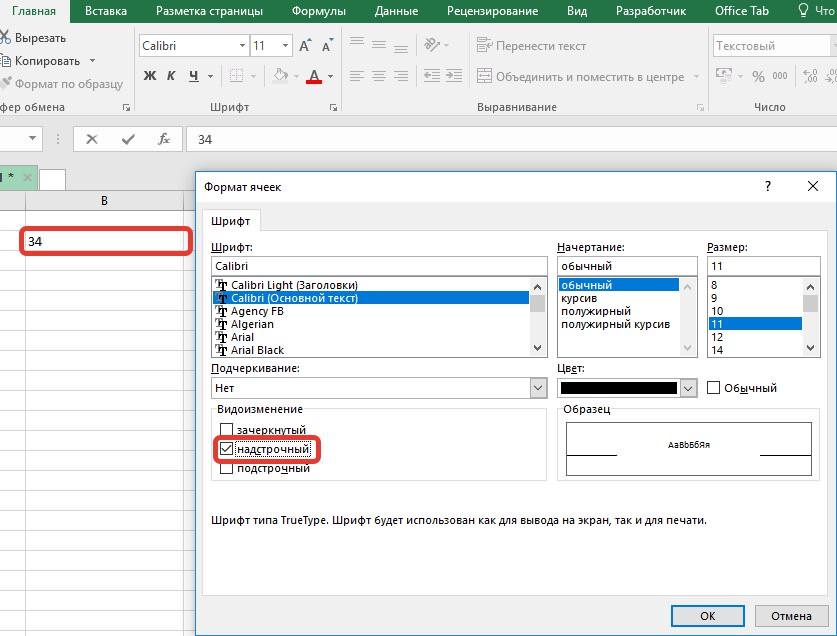The image size is (837, 636).
Task: Expand the Цвет color dropdown arrow
Action: (688, 388)
